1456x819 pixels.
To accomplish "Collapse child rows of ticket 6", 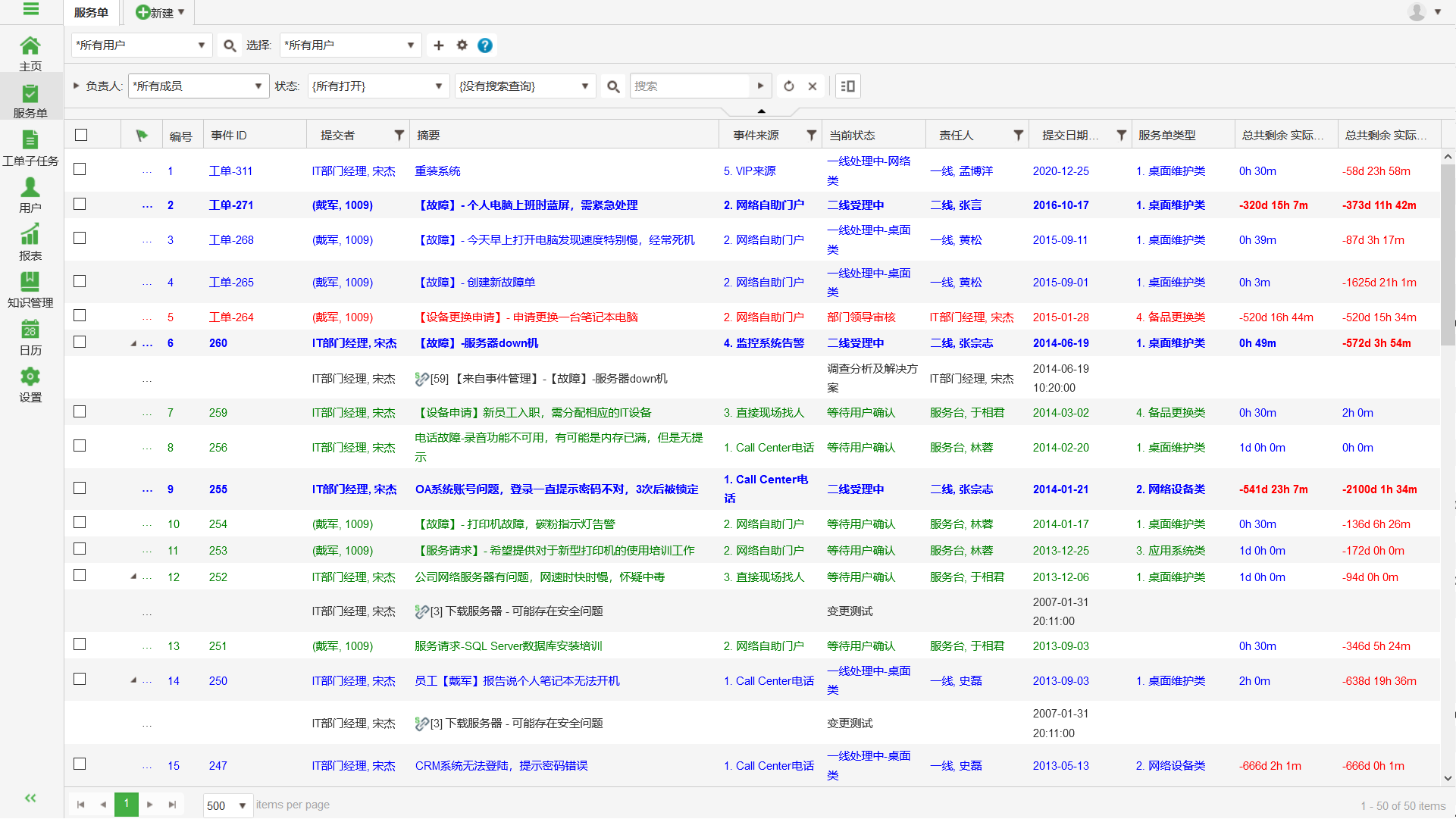I will (x=133, y=343).
